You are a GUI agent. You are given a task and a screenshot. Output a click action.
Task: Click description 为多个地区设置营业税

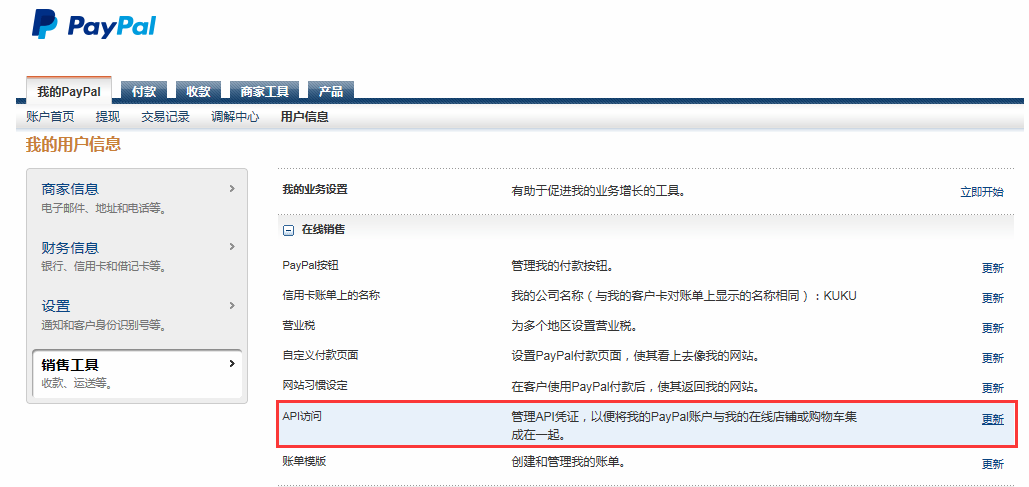(574, 326)
